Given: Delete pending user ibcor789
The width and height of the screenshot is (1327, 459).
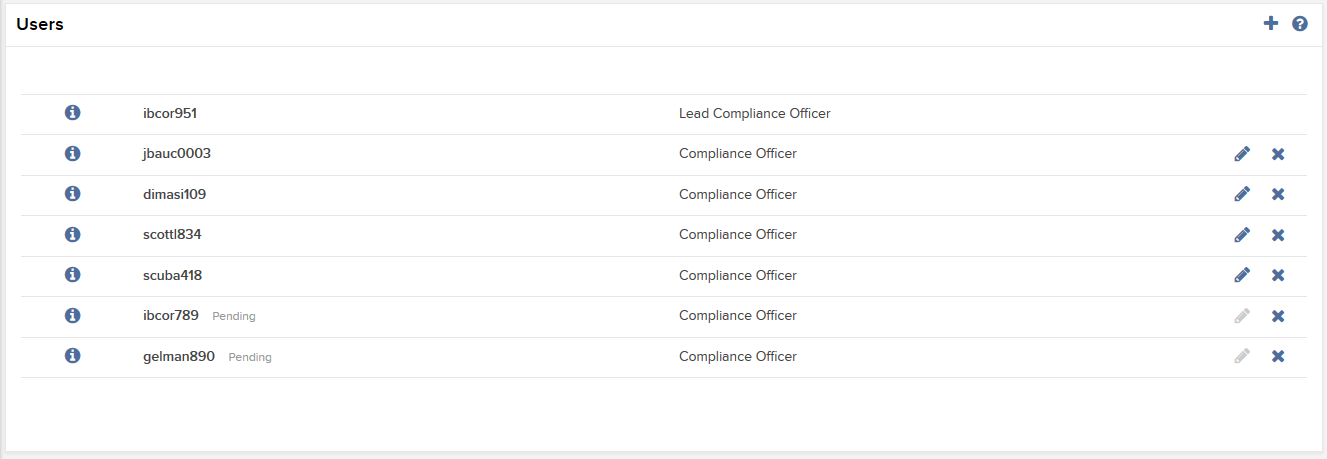Looking at the screenshot, I should (x=1278, y=316).
